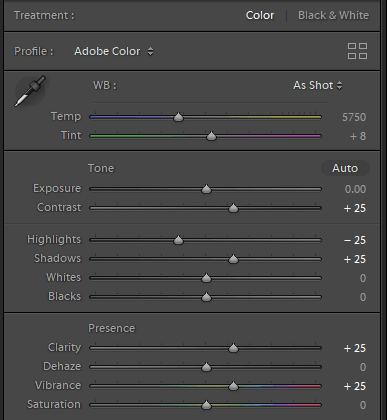This screenshot has width=387, height=420.
Task: Open the Adobe Color profile dropdown
Action: 114,51
